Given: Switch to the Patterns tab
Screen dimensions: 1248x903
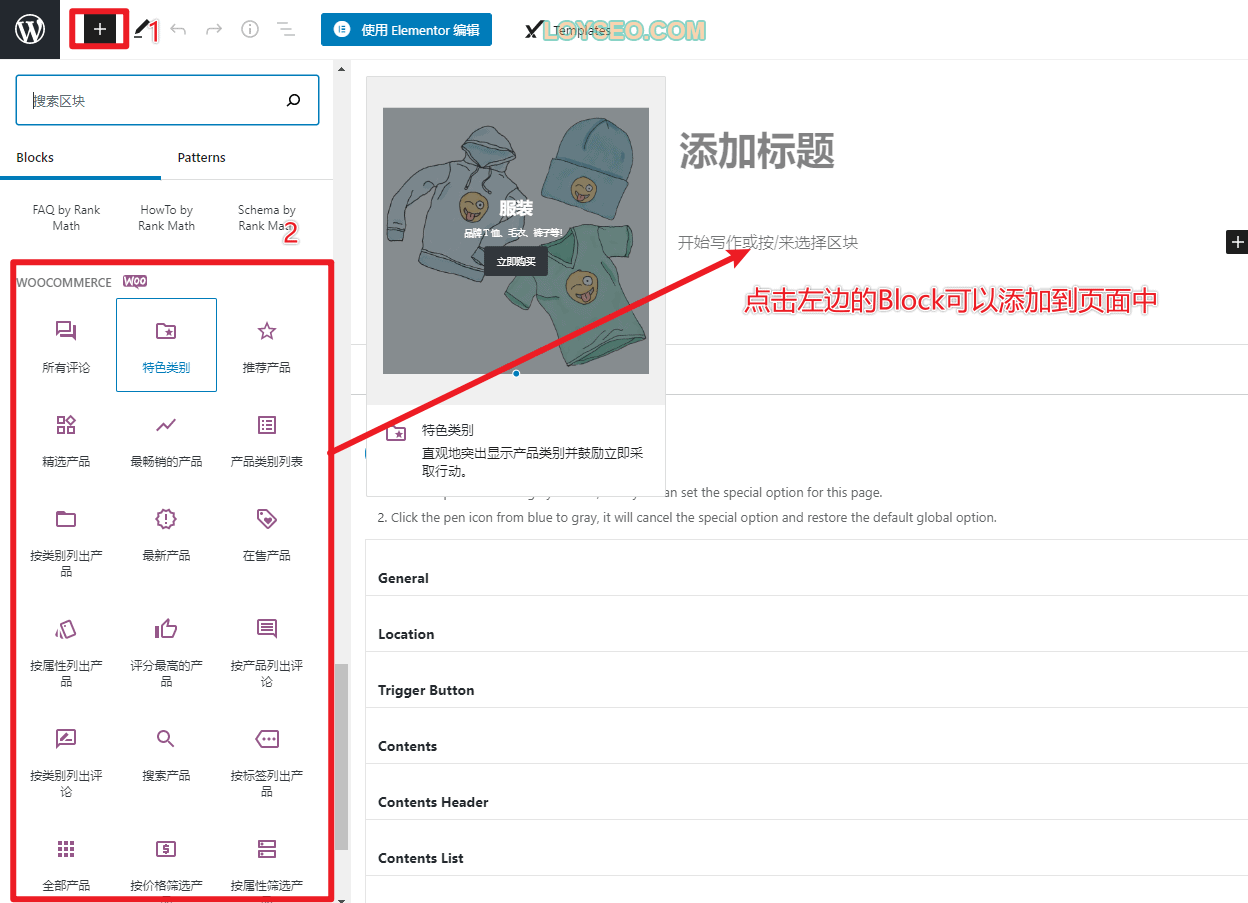Looking at the screenshot, I should click(202, 158).
